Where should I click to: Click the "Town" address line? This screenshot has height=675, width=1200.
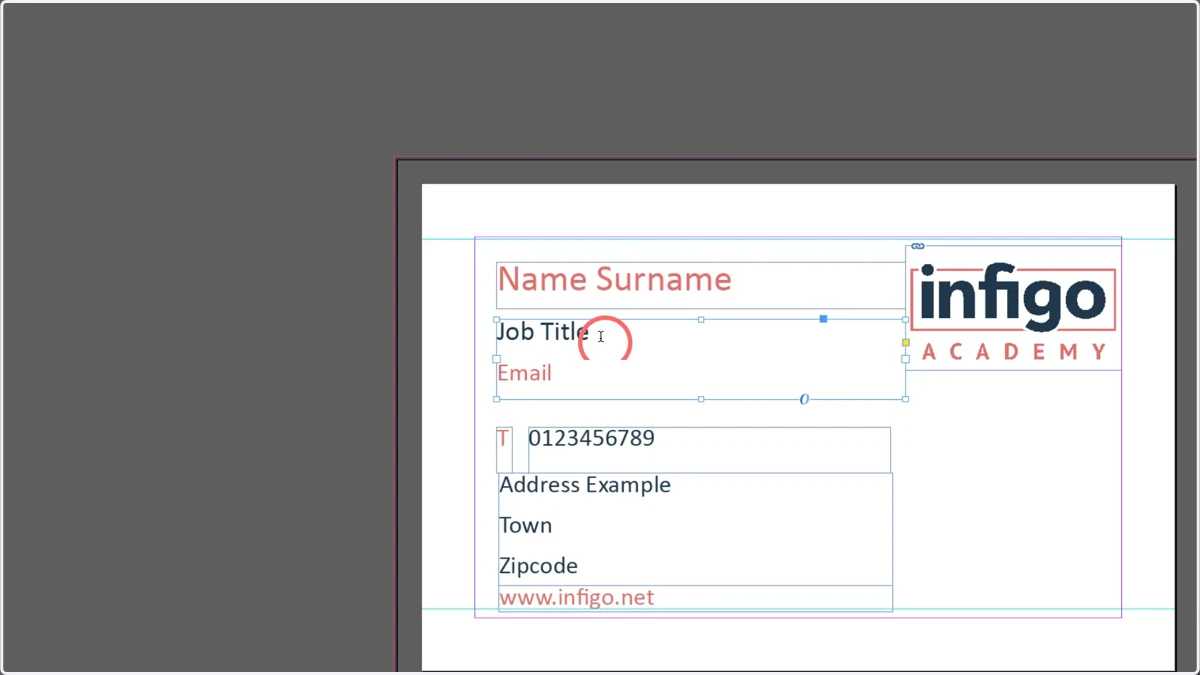click(x=525, y=525)
